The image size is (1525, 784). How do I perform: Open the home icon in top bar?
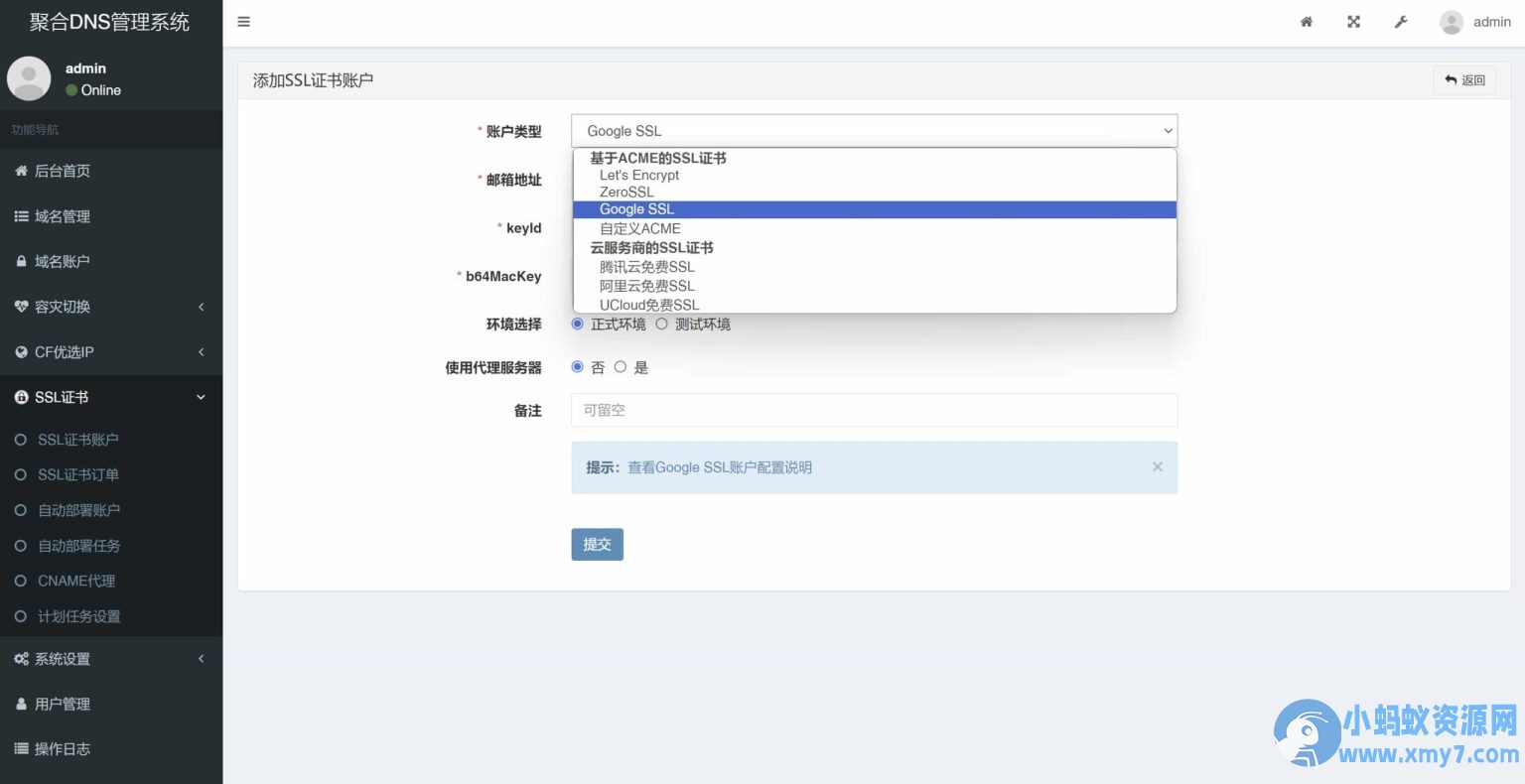coord(1307,22)
